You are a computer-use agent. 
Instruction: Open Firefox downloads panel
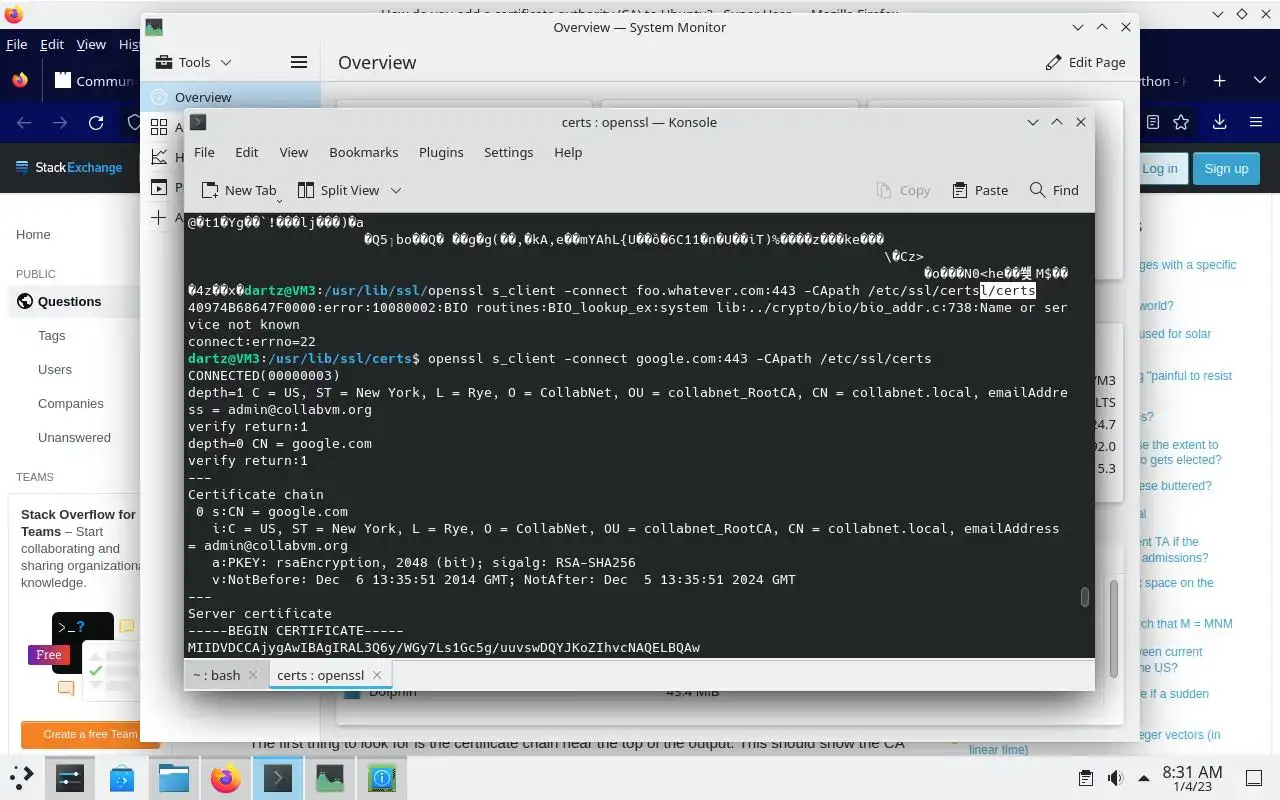point(1219,122)
